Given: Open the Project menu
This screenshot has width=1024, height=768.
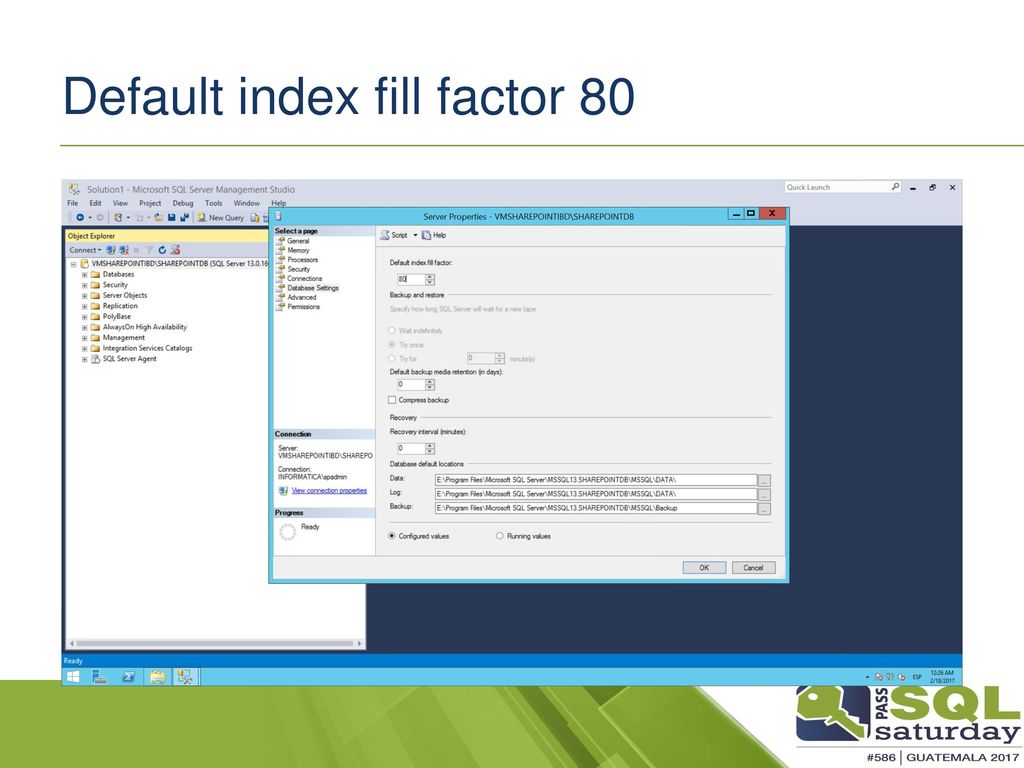Looking at the screenshot, I should [x=150, y=203].
